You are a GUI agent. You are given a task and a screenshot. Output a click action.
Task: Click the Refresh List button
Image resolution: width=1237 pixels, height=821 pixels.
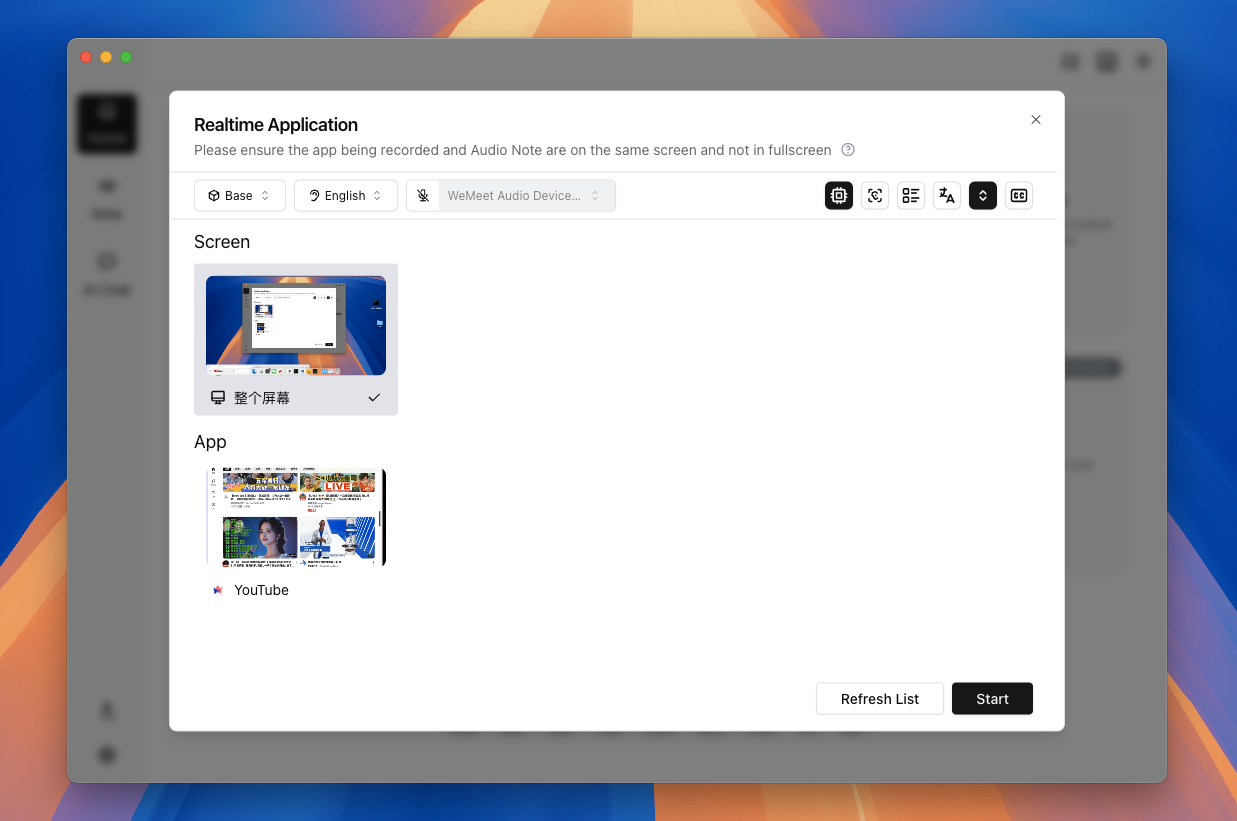click(x=880, y=699)
